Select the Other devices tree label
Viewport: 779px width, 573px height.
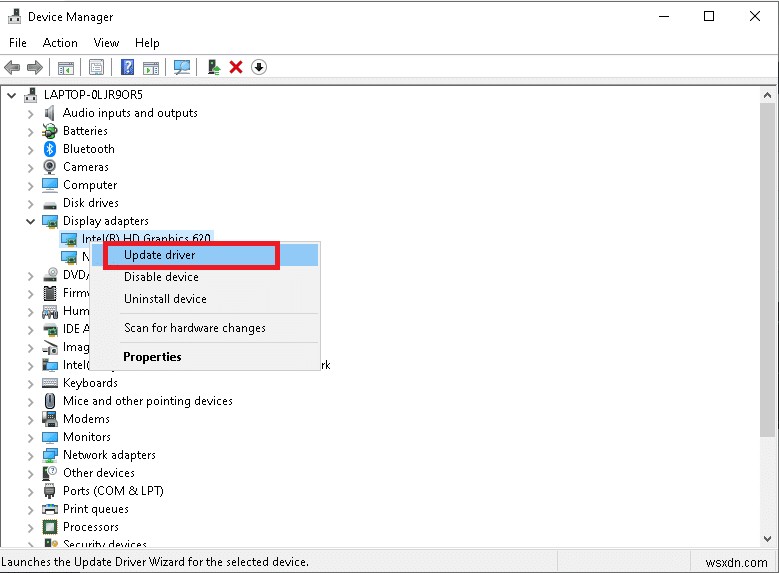(99, 473)
